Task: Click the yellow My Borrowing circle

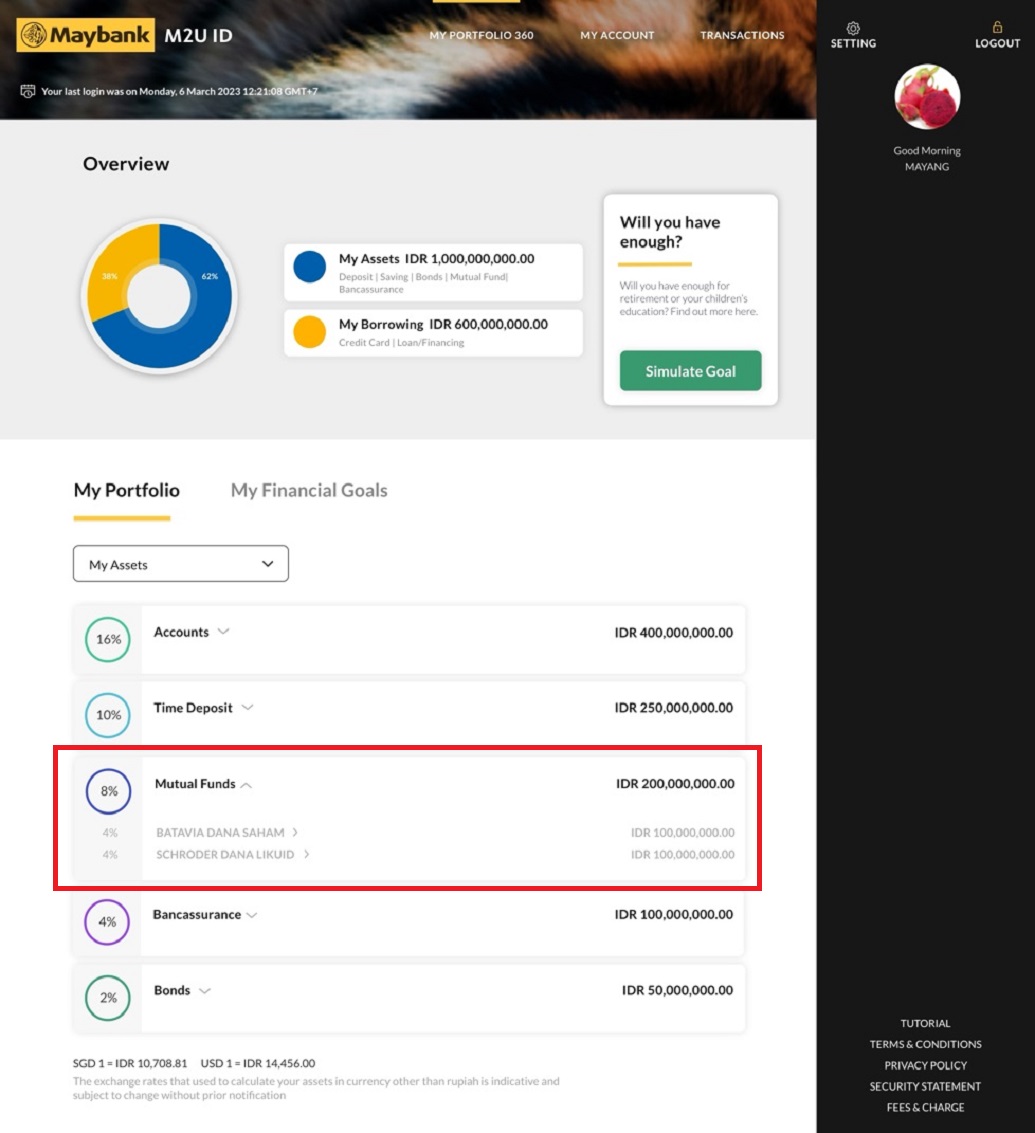Action: point(309,332)
